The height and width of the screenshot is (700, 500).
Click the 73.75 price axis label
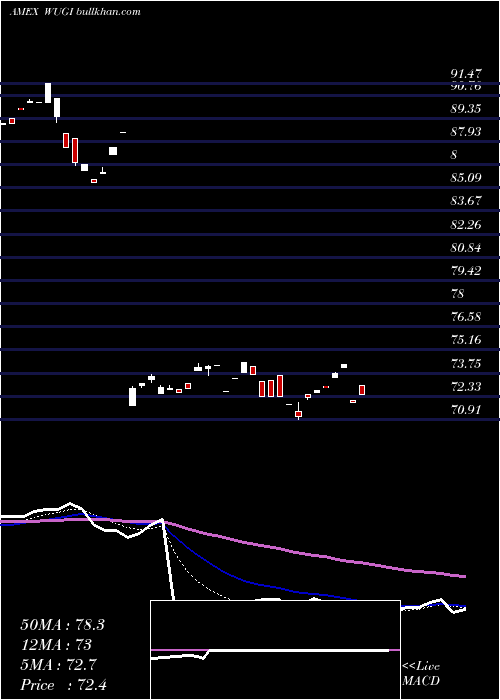click(466, 363)
